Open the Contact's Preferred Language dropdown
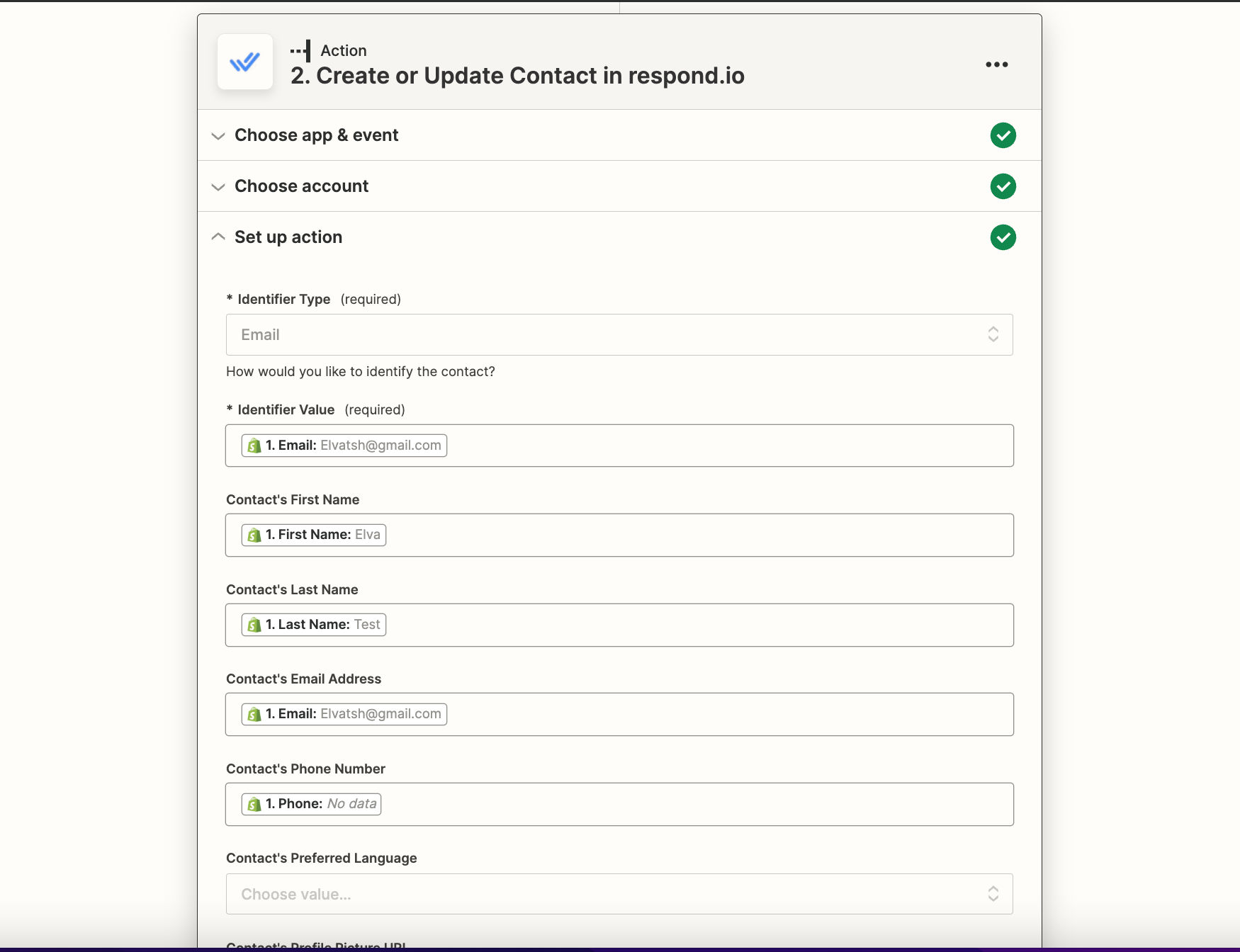This screenshot has width=1240, height=952. (619, 894)
